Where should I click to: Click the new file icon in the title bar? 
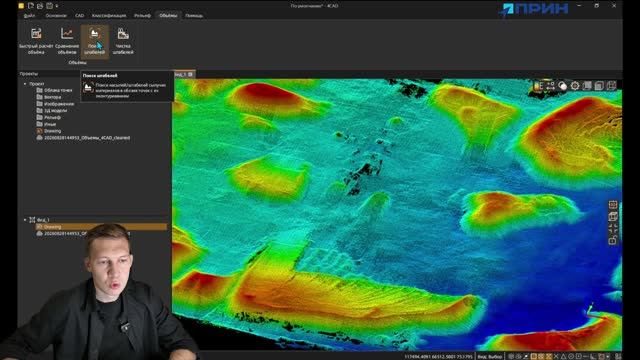pos(31,6)
